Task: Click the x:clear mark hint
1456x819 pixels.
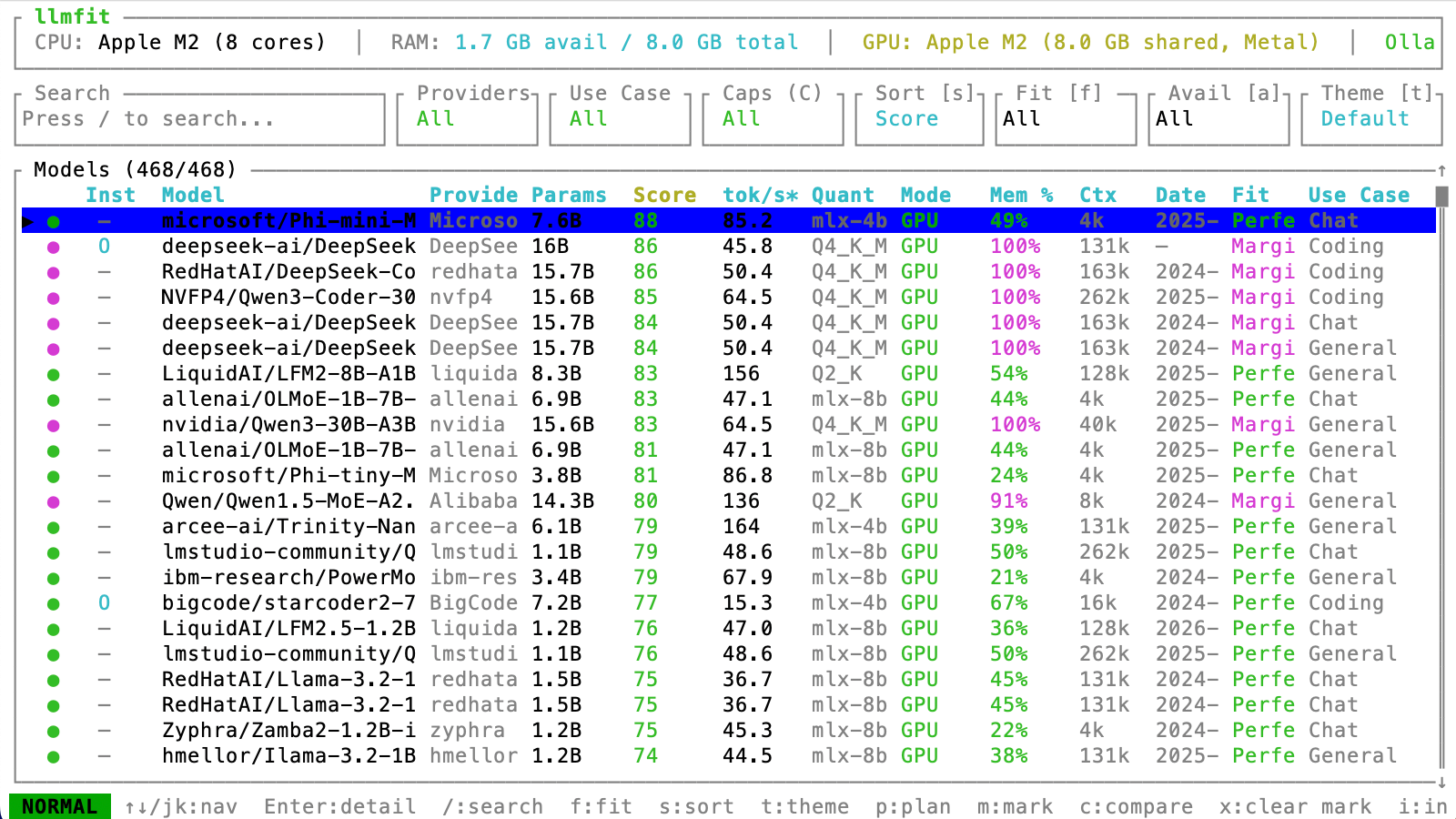Action: (1295, 806)
